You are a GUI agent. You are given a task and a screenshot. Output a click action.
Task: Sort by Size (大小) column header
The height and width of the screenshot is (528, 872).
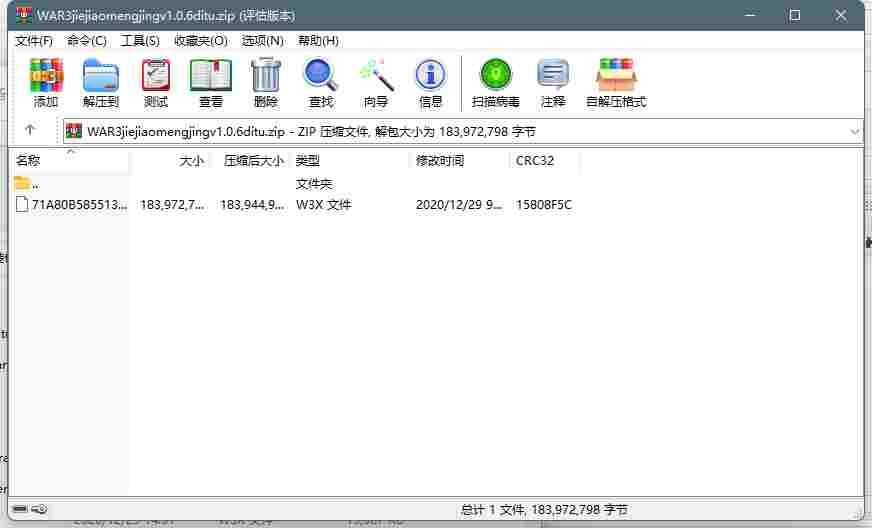point(170,161)
